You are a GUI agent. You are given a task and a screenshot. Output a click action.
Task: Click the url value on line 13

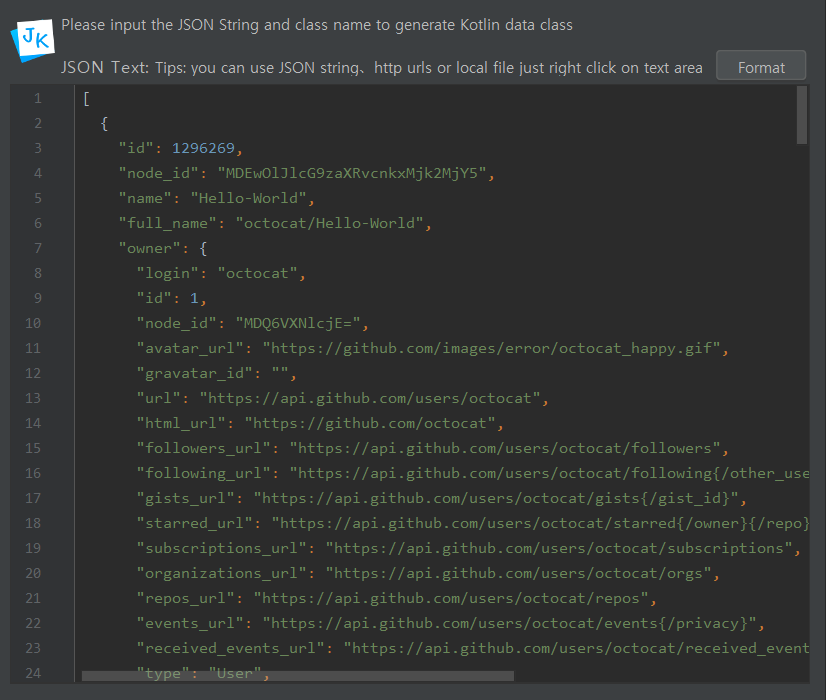tap(370, 398)
